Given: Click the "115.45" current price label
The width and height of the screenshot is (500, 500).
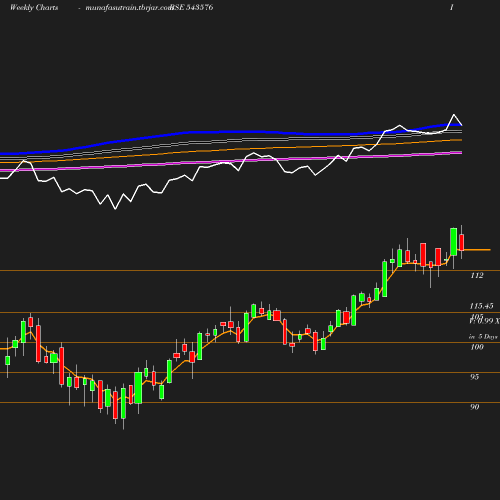Looking at the screenshot, I should pyautogui.click(x=481, y=306).
